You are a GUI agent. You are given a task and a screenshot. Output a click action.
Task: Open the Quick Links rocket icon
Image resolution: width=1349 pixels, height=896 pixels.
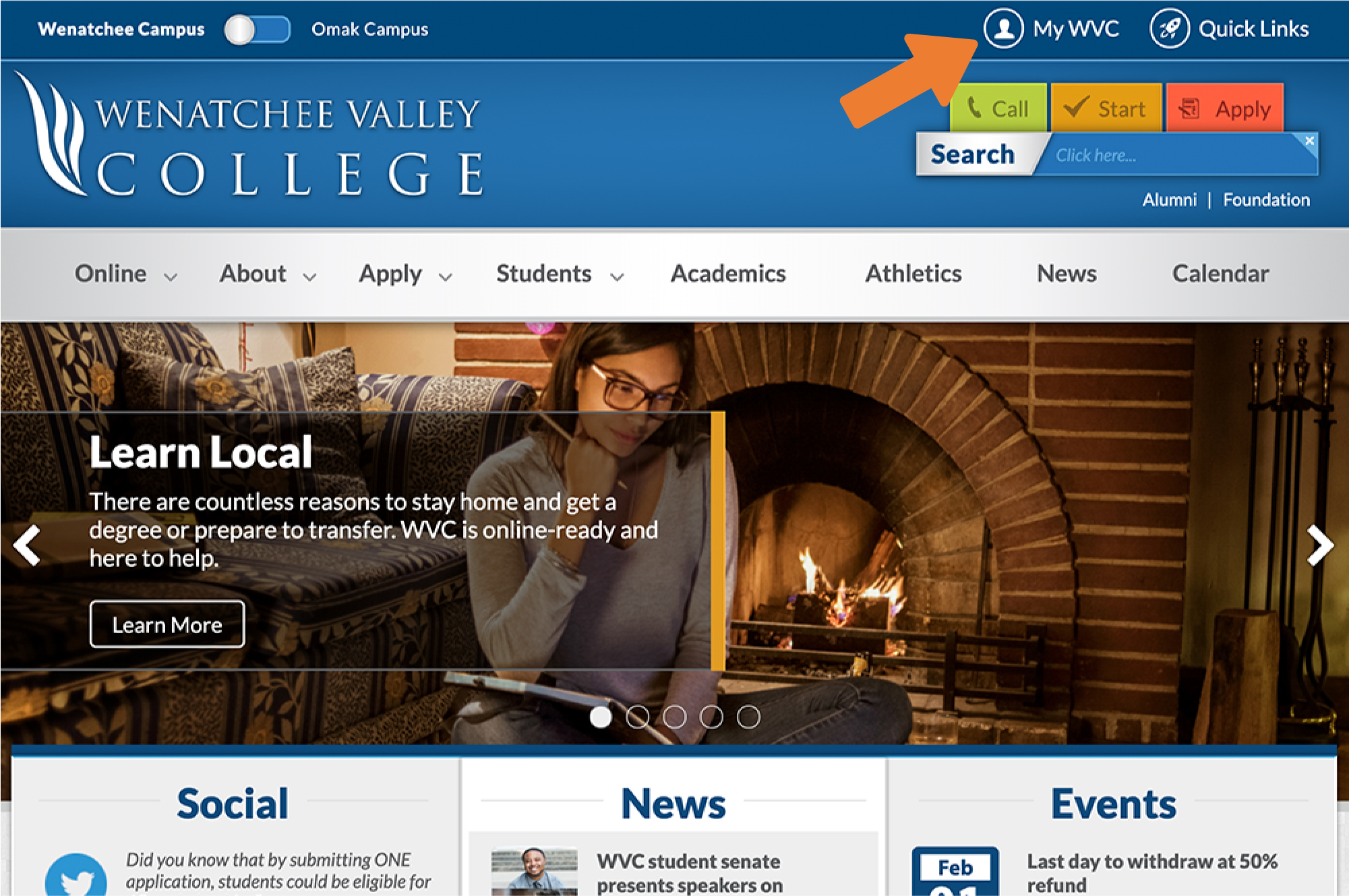pos(1170,29)
